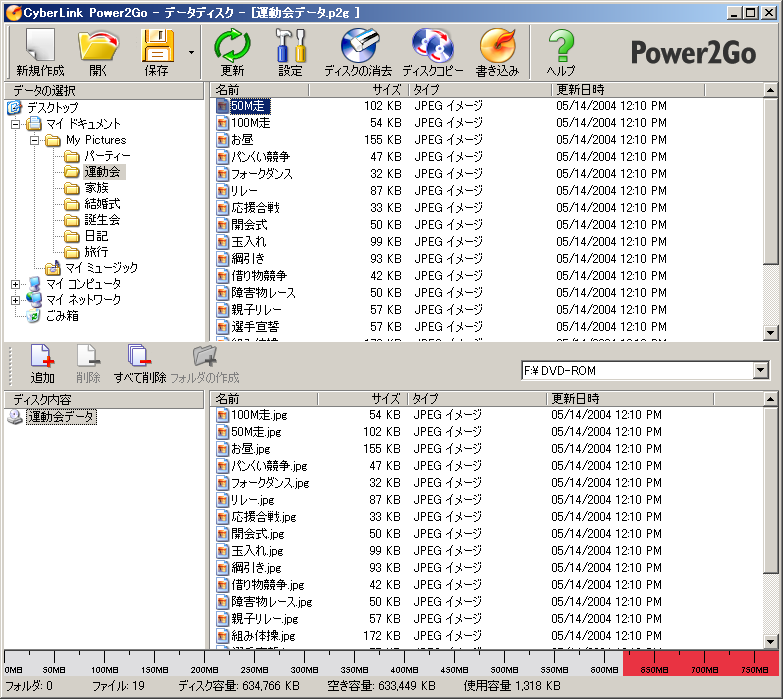Collapse the My Pictures tree node
This screenshot has height=699, width=783.
pyautogui.click(x=34, y=140)
